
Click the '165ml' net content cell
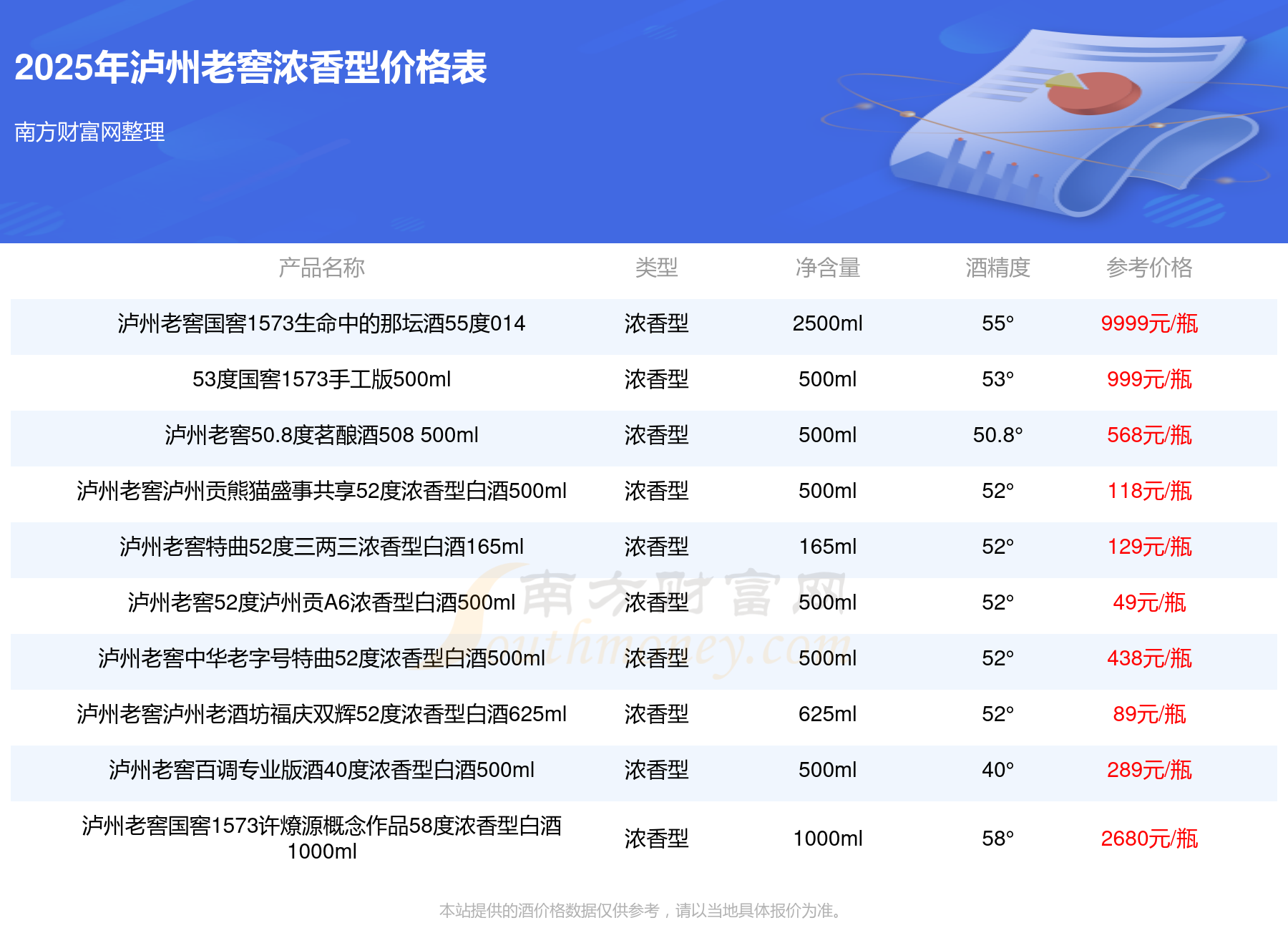(x=828, y=547)
